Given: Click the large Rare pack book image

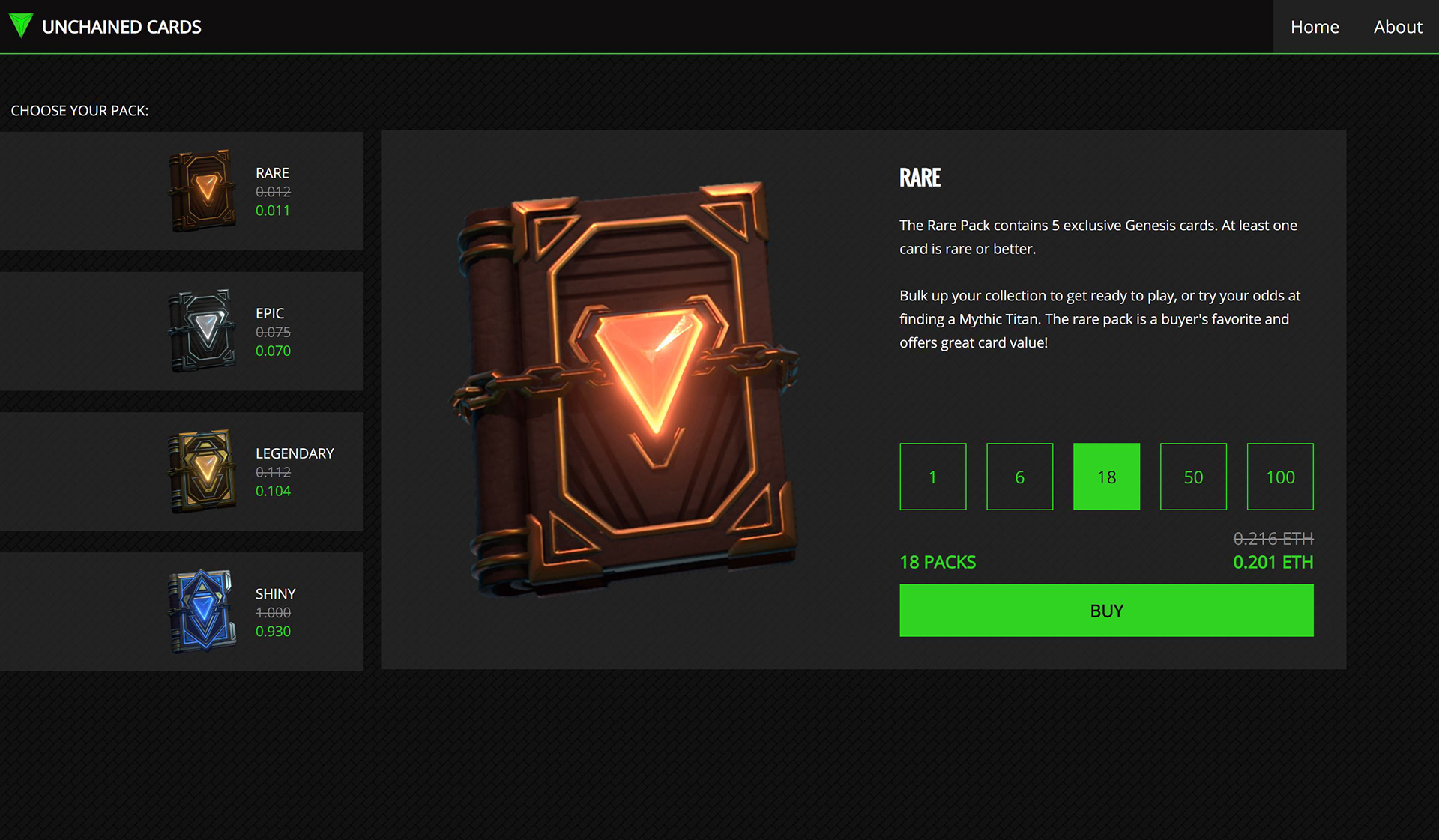Looking at the screenshot, I should click(625, 390).
